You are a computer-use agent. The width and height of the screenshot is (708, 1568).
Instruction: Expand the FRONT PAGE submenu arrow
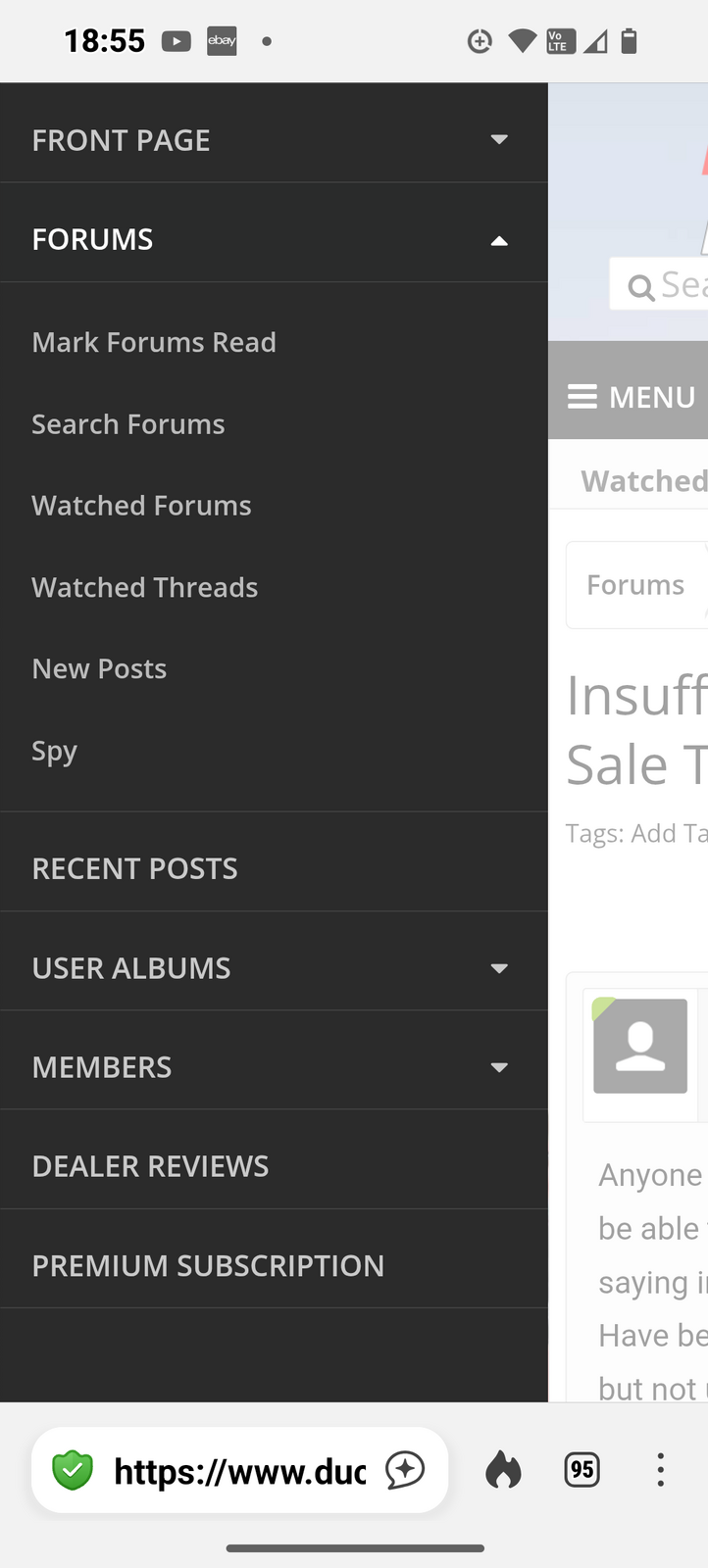click(x=499, y=140)
